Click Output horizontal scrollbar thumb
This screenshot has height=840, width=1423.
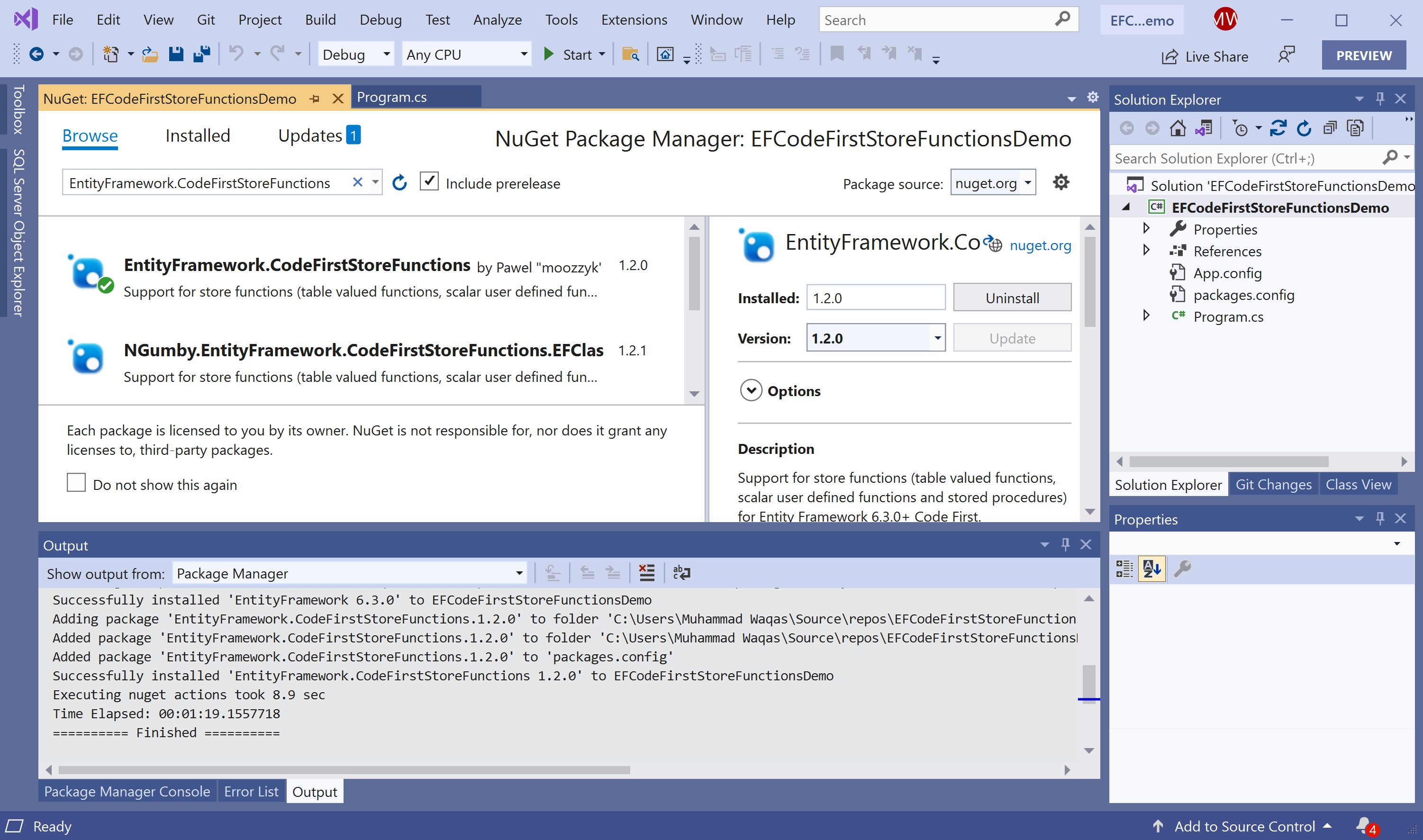(x=344, y=770)
